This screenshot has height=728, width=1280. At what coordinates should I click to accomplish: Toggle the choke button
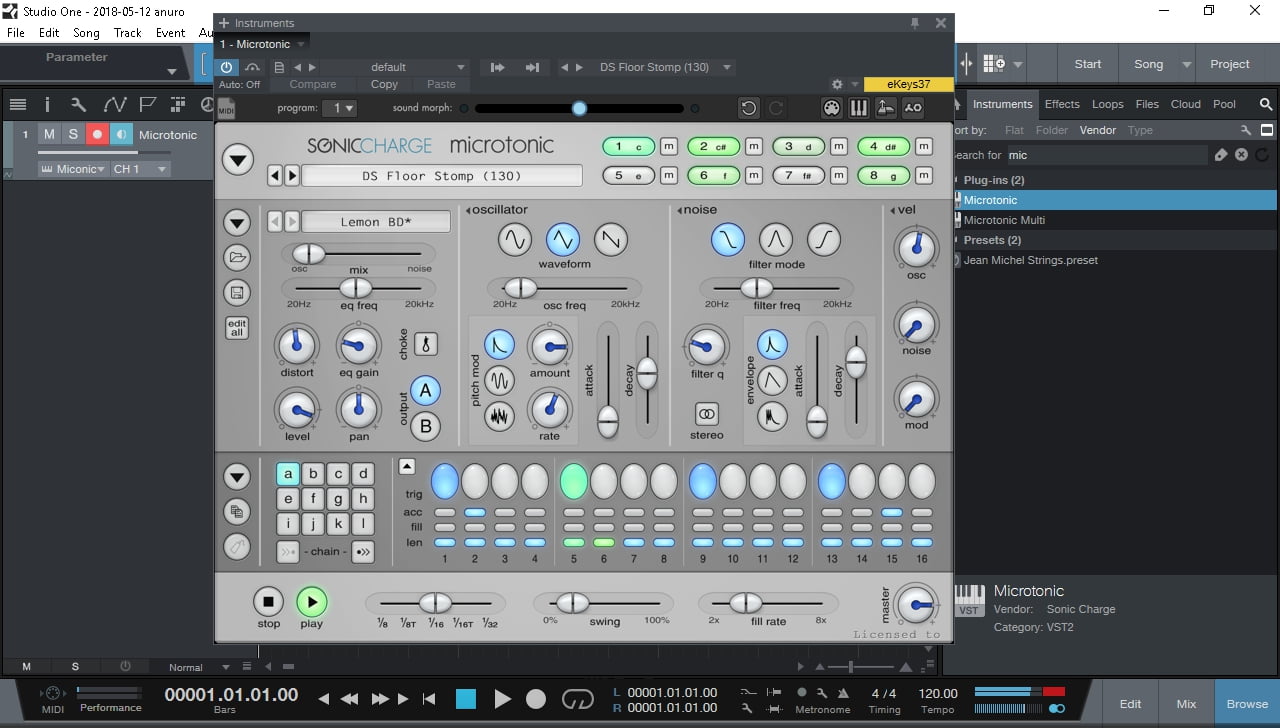[425, 344]
